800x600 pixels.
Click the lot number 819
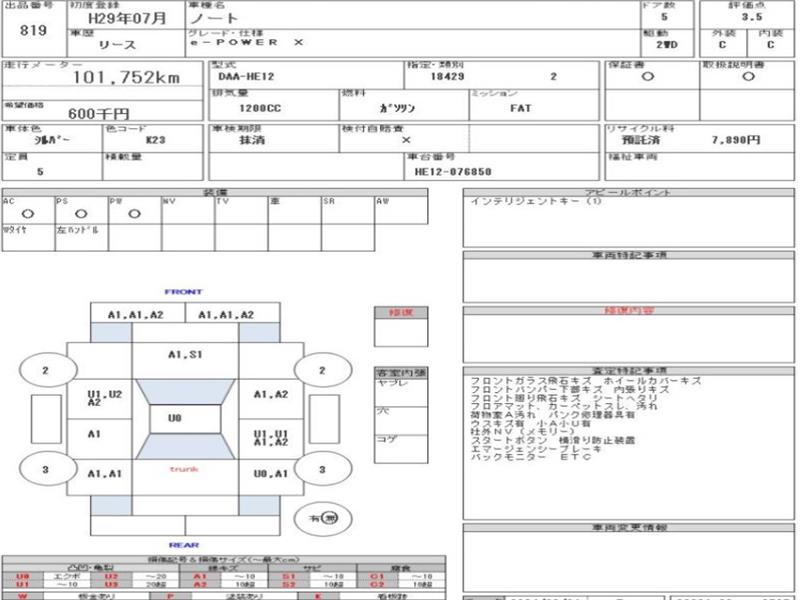coord(33,31)
